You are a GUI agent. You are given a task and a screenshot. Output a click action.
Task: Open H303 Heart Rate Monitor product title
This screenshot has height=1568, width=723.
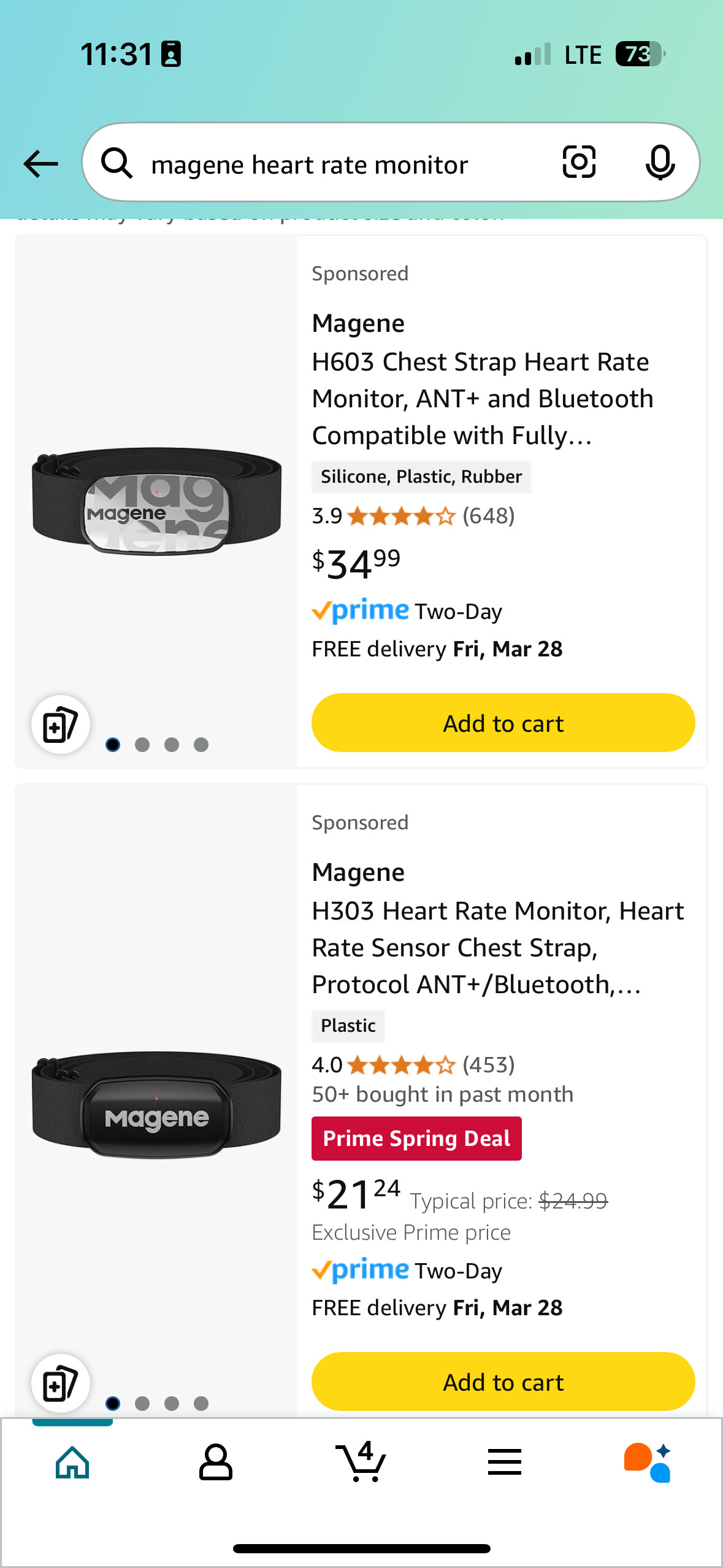click(x=497, y=947)
